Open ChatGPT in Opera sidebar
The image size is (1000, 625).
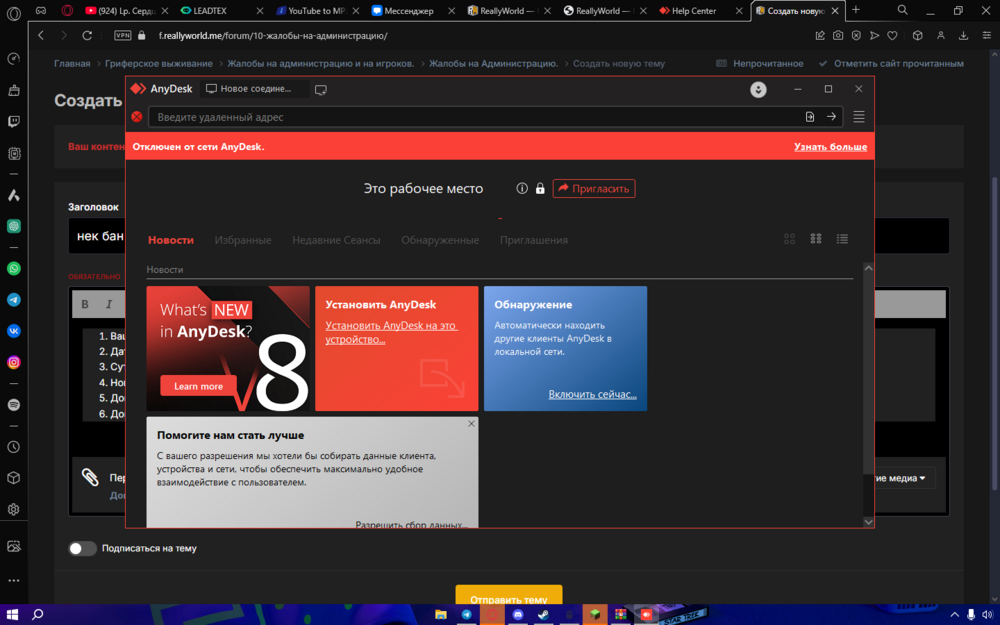pos(13,226)
